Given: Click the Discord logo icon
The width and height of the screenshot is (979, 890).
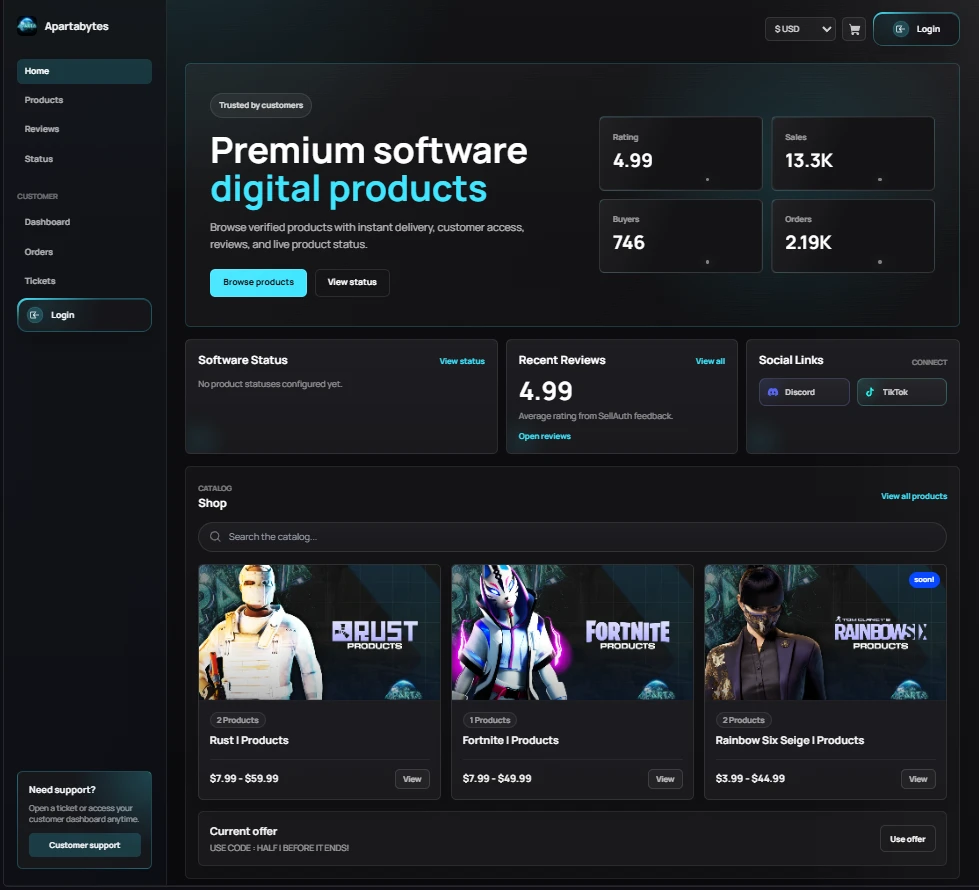Looking at the screenshot, I should pyautogui.click(x=773, y=392).
